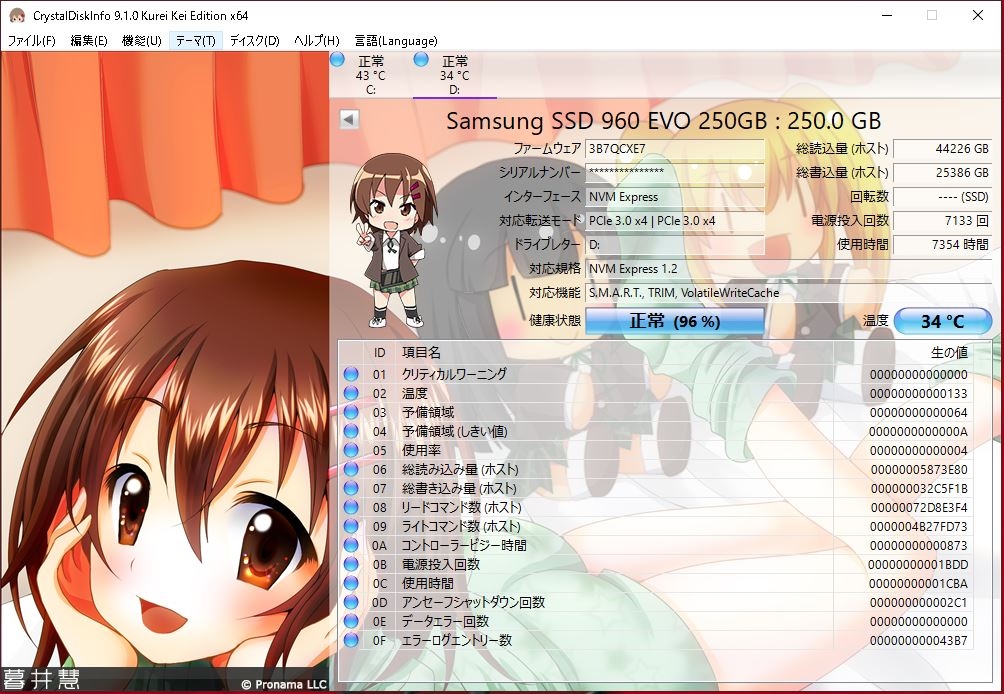
Task: Open the ディスク(D) menu
Action: point(254,41)
